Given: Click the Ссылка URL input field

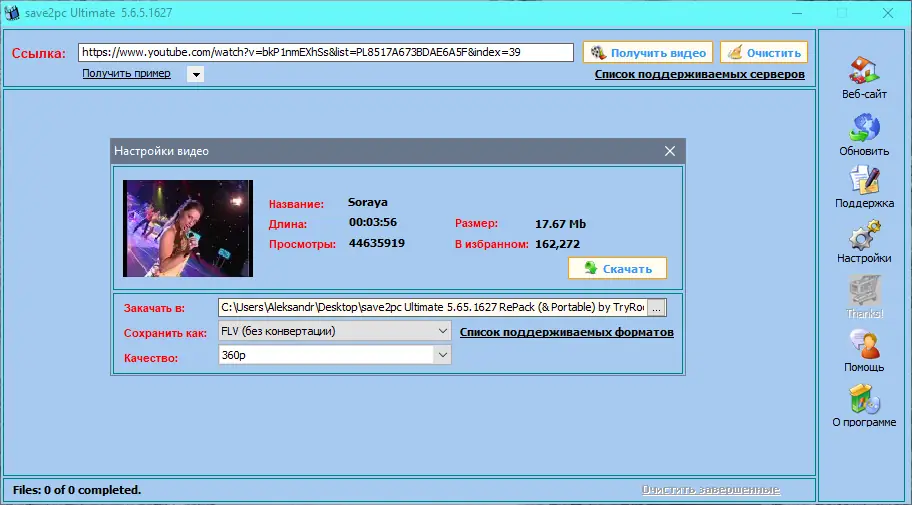Looking at the screenshot, I should point(326,52).
